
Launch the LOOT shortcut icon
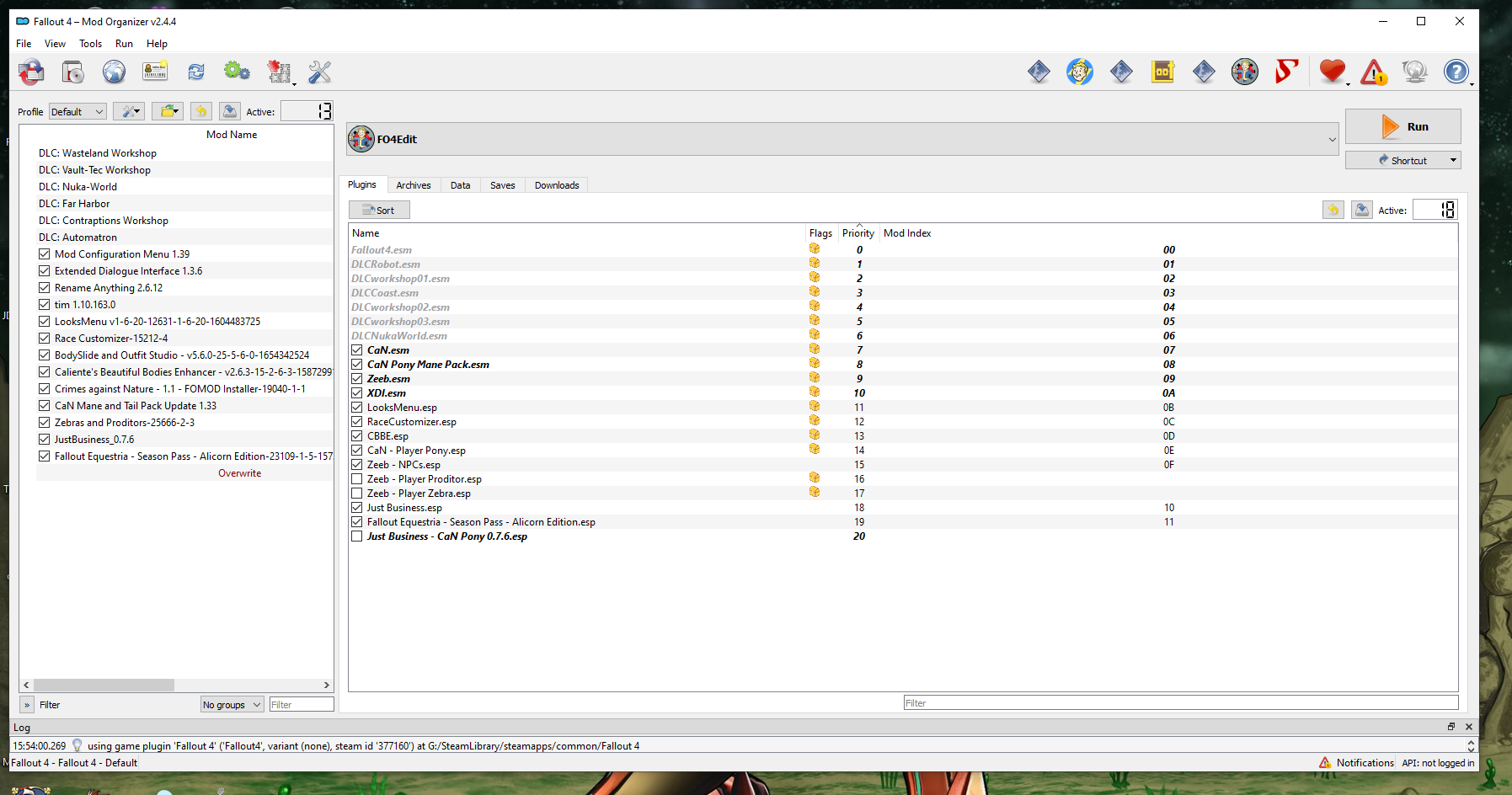click(x=1162, y=72)
